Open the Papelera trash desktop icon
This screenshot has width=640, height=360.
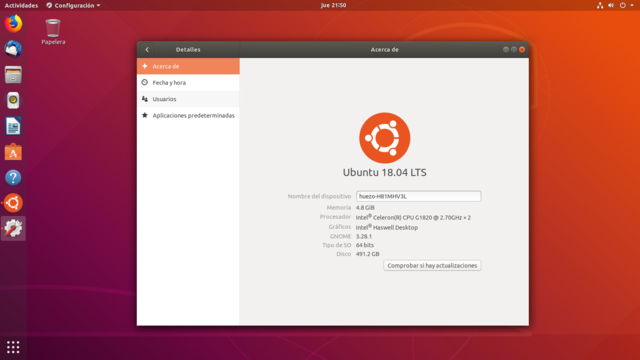(x=53, y=32)
